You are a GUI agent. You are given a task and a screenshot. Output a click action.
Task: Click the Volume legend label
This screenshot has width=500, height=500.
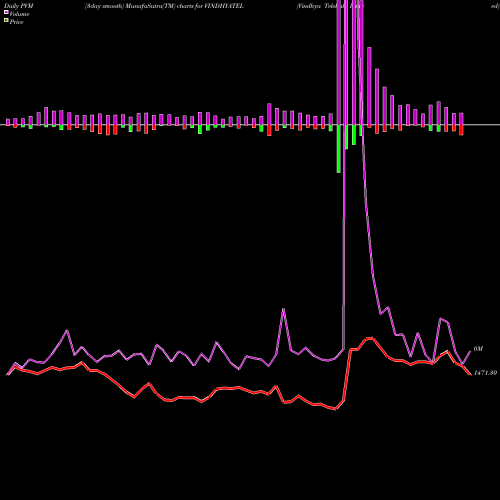(x=19, y=14)
